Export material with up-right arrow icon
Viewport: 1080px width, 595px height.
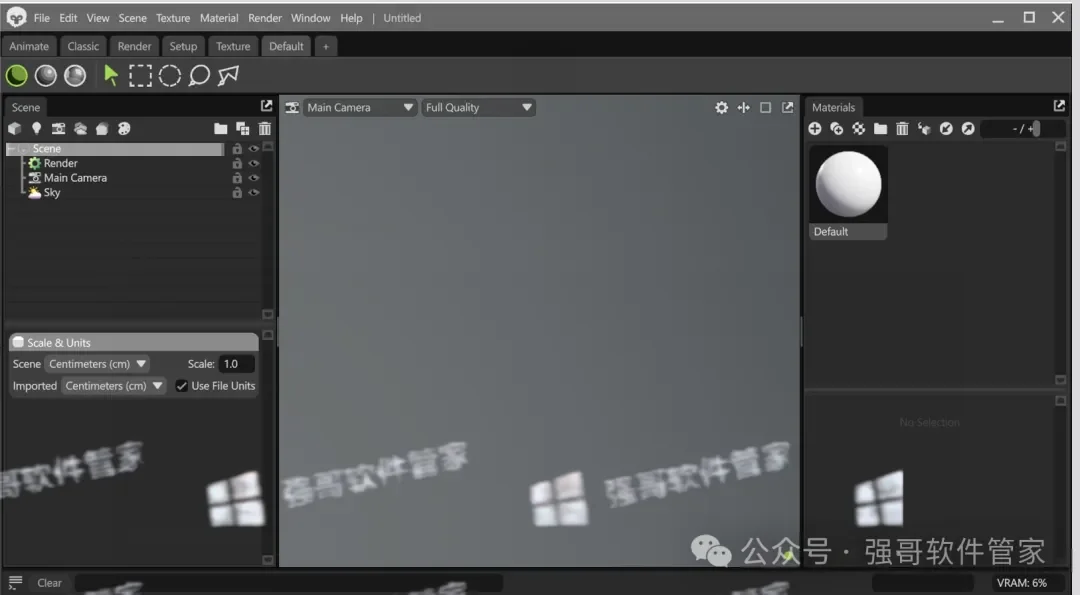968,129
